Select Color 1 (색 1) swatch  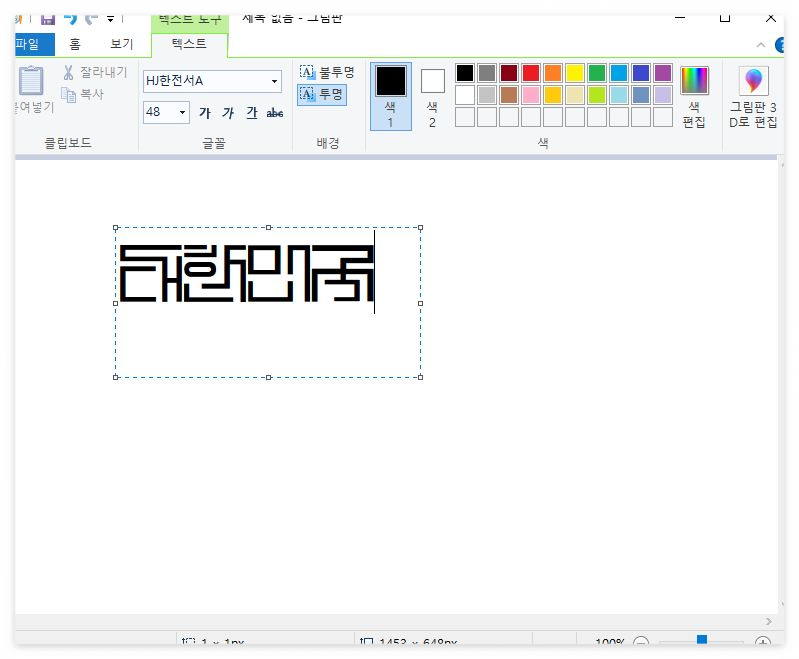pyautogui.click(x=391, y=97)
